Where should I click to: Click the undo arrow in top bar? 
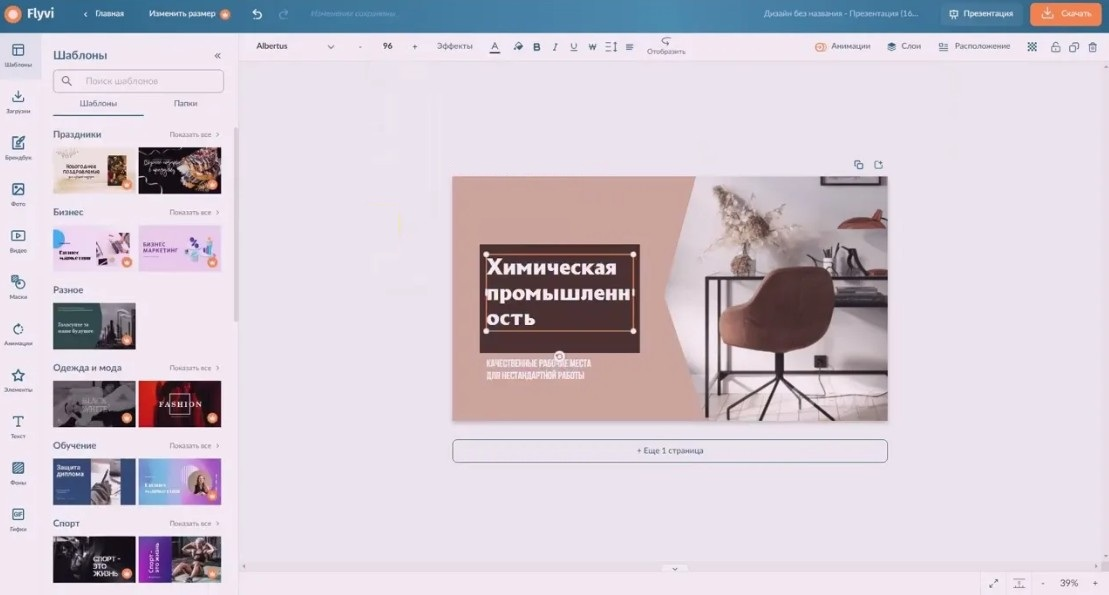(x=257, y=14)
